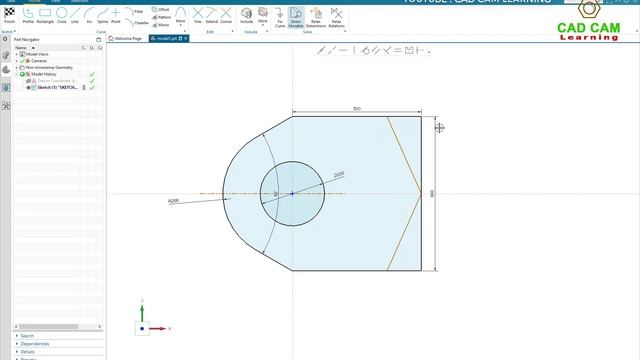Select the circle diameter dimension label
The width and height of the screenshot is (640, 360).
[x=339, y=175]
